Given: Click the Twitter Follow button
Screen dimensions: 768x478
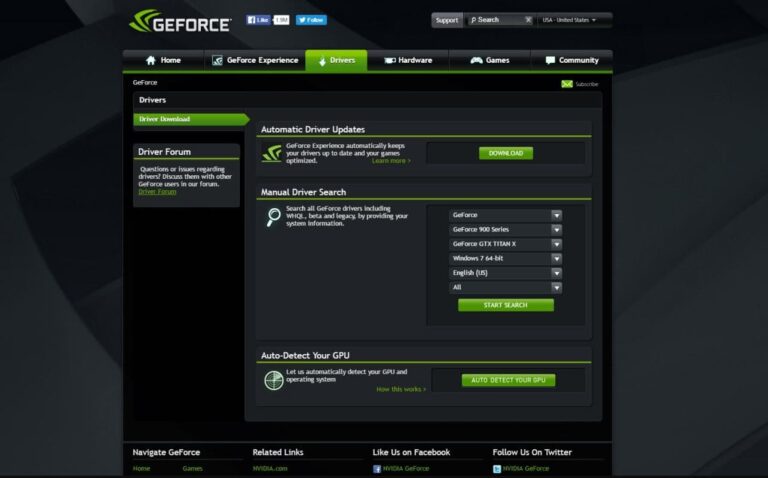Looking at the screenshot, I should coord(310,20).
